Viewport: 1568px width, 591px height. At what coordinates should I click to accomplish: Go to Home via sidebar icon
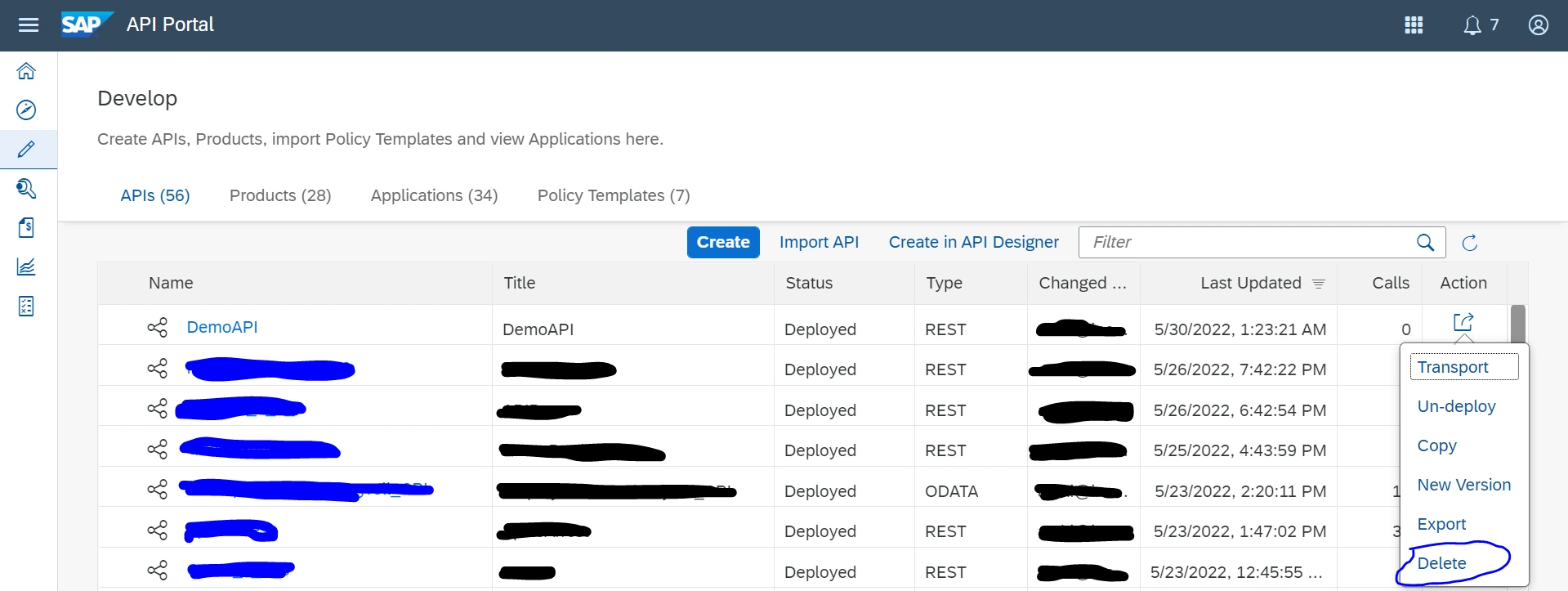[x=26, y=71]
